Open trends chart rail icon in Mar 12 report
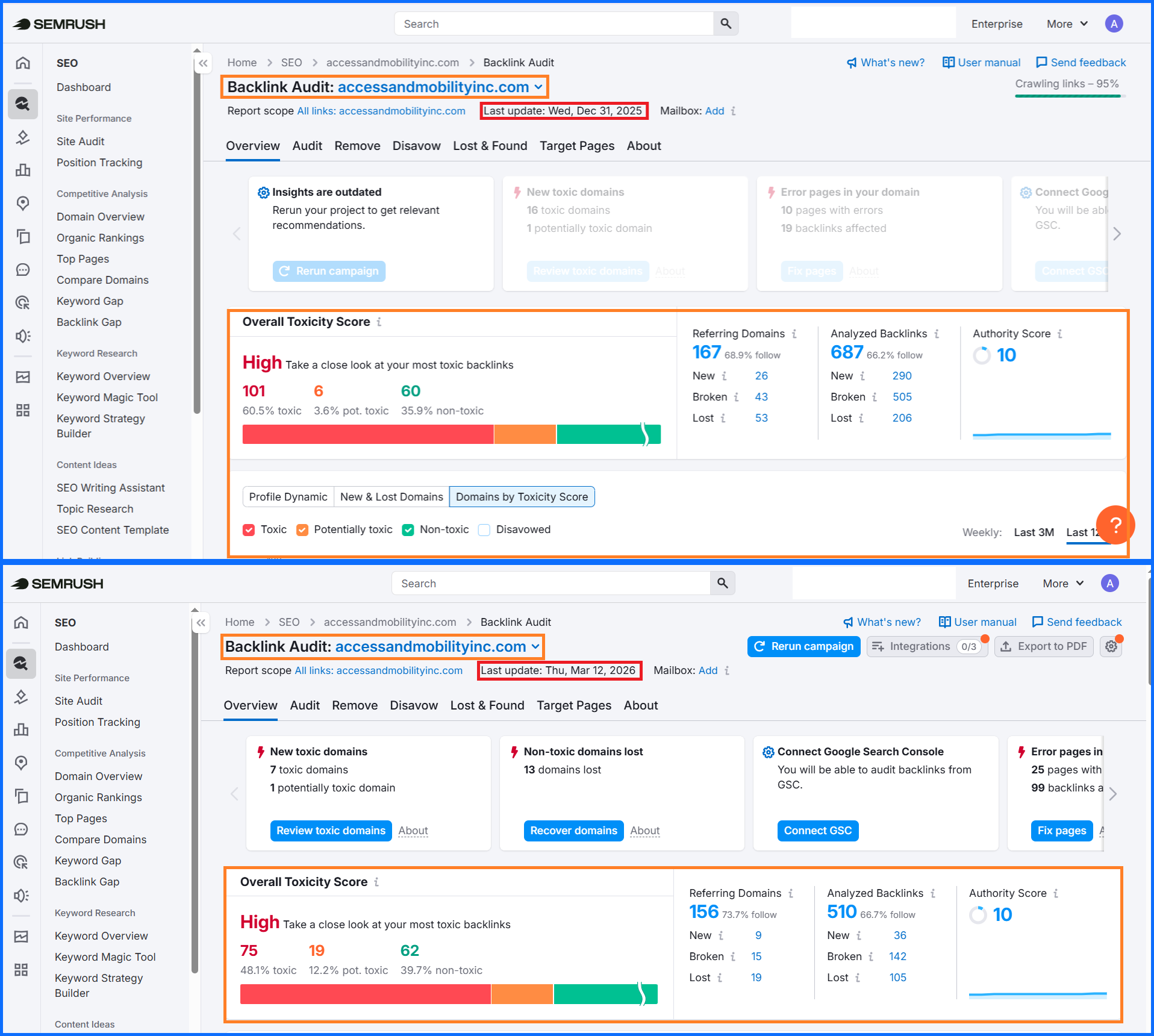This screenshot has height=1036, width=1154. click(x=21, y=936)
